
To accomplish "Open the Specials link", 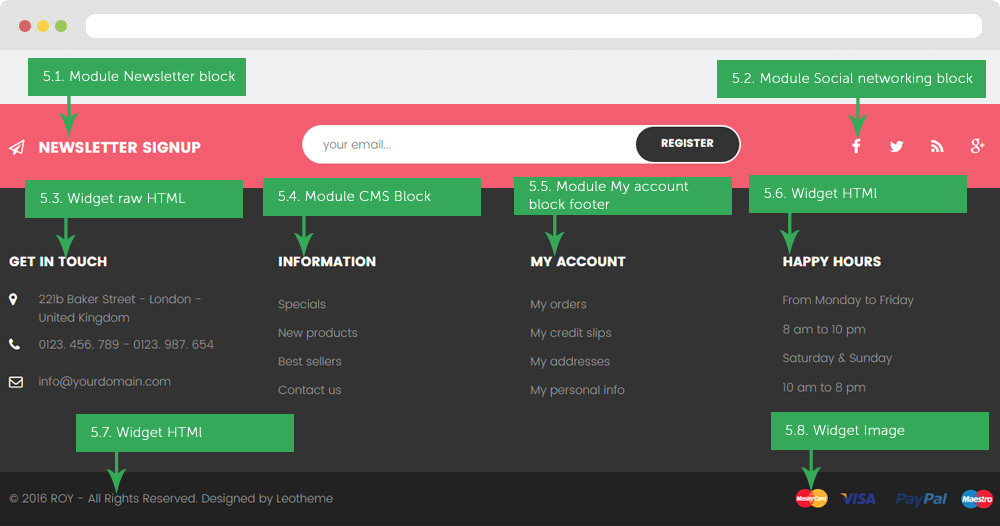I will point(302,304).
